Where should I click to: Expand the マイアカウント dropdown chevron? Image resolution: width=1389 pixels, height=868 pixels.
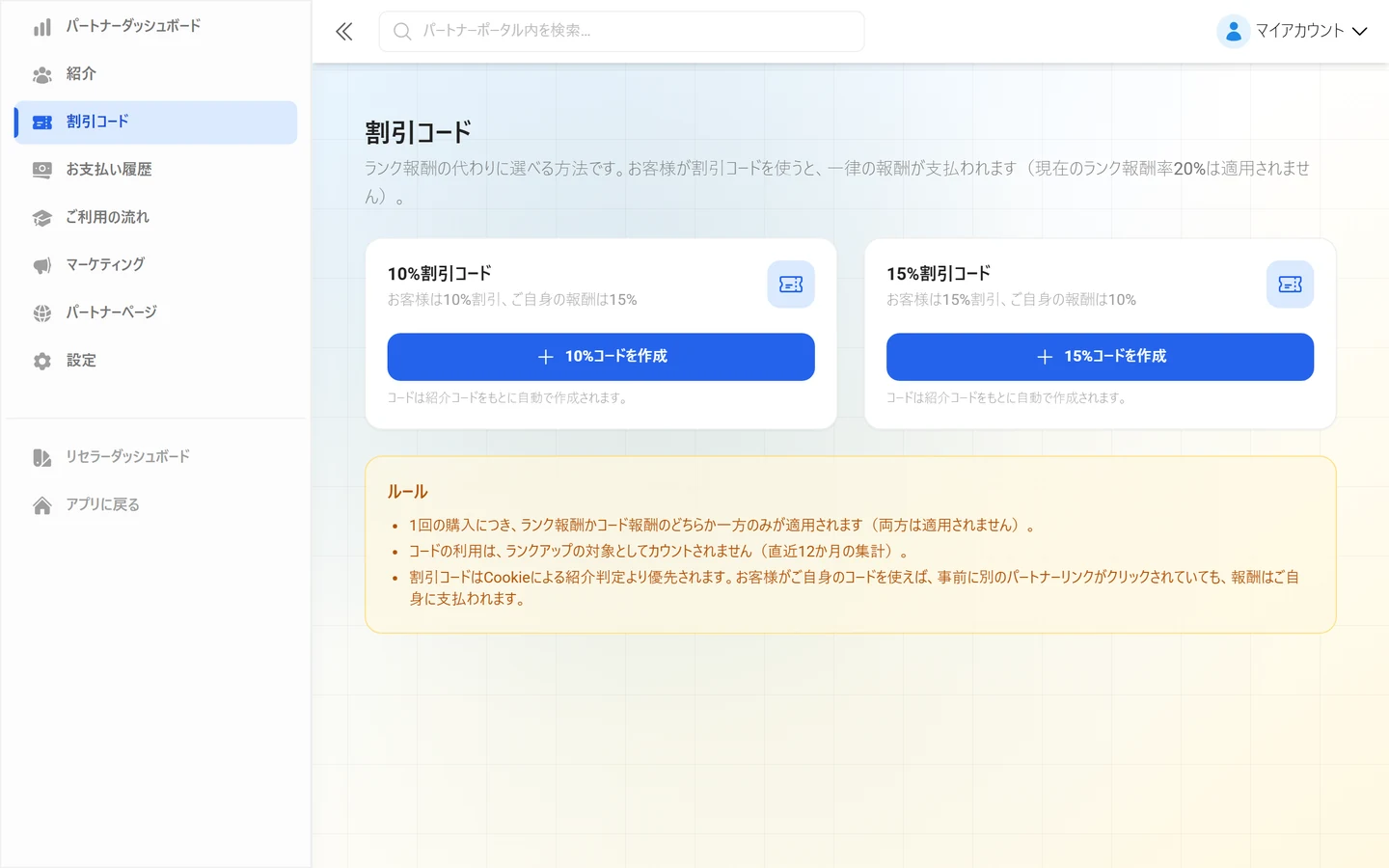[x=1360, y=32]
